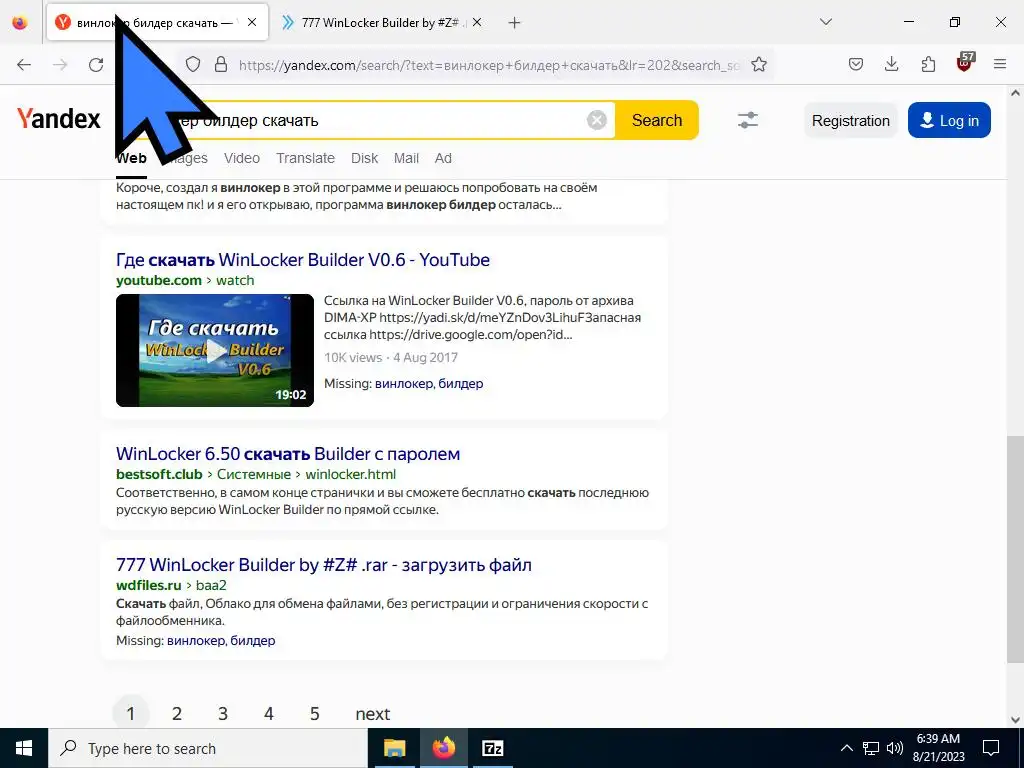Image resolution: width=1024 pixels, height=768 pixels.
Task: Switch to Translate tab
Action: click(305, 159)
